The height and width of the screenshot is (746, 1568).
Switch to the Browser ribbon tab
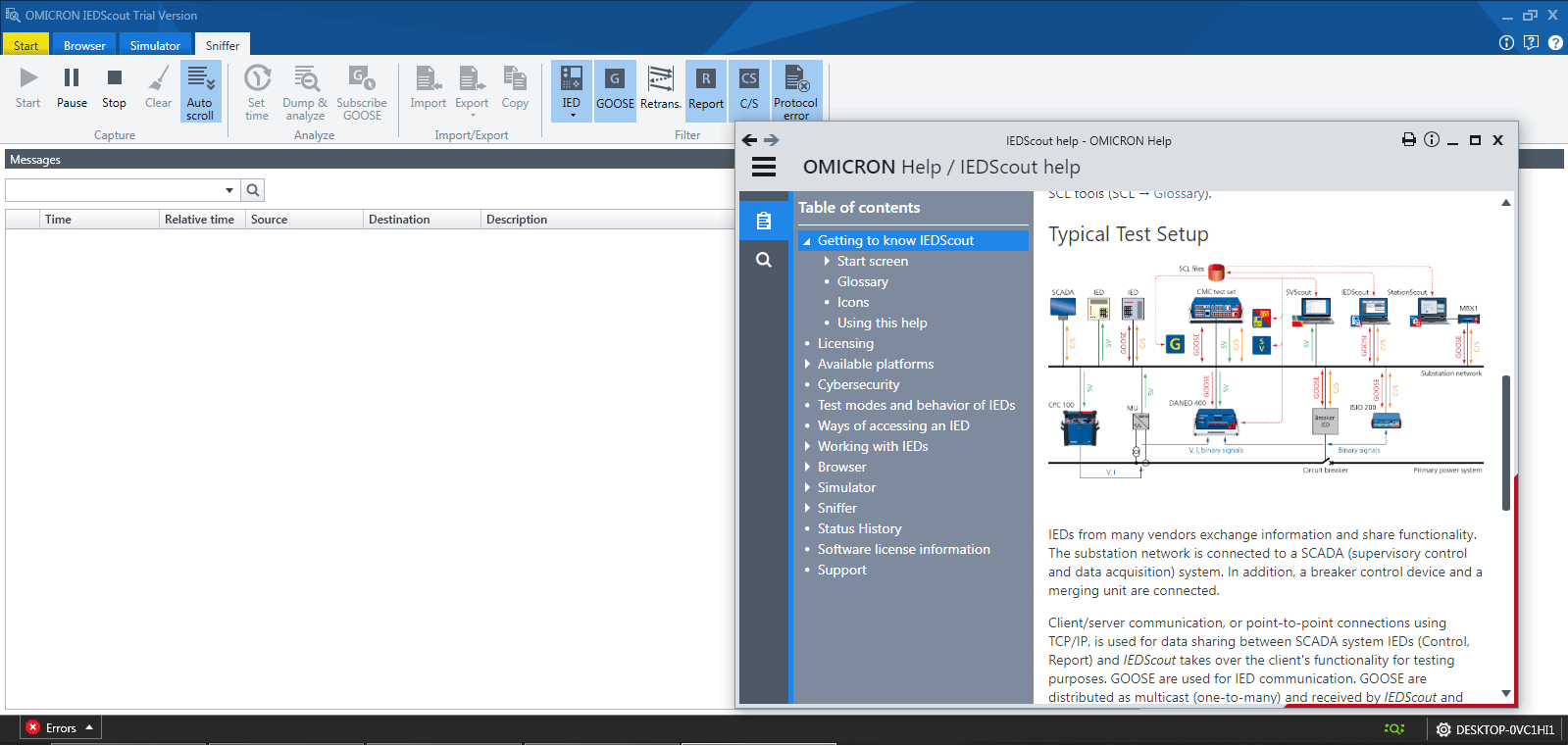tap(84, 45)
